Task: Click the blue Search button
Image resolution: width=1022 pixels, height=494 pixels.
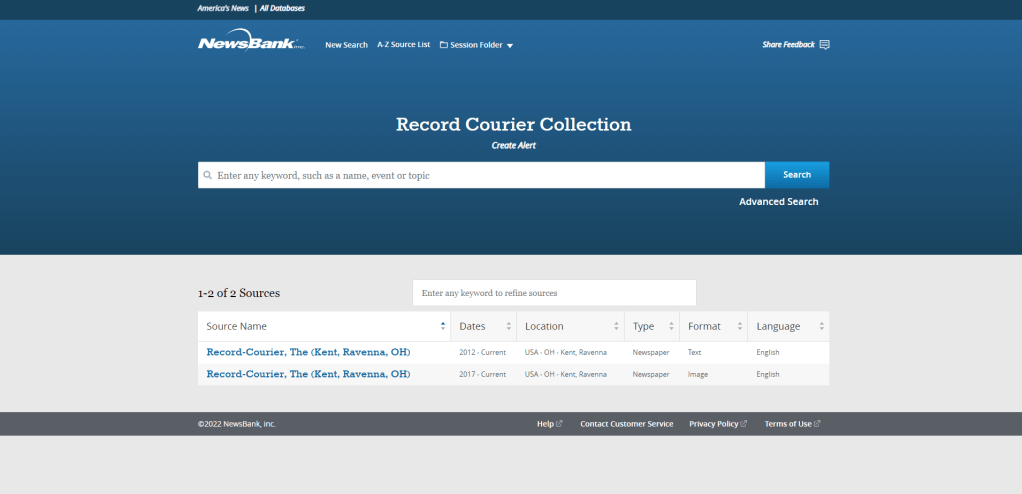Action: pos(797,175)
